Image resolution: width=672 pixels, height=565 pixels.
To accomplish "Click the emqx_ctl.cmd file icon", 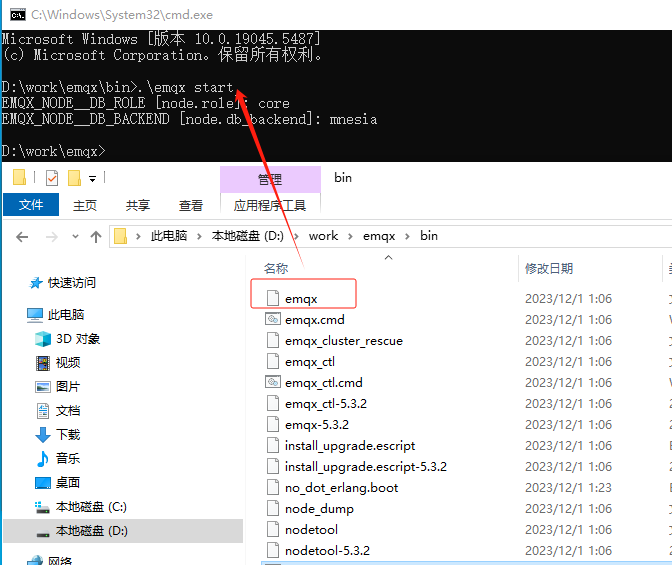I will [x=273, y=382].
